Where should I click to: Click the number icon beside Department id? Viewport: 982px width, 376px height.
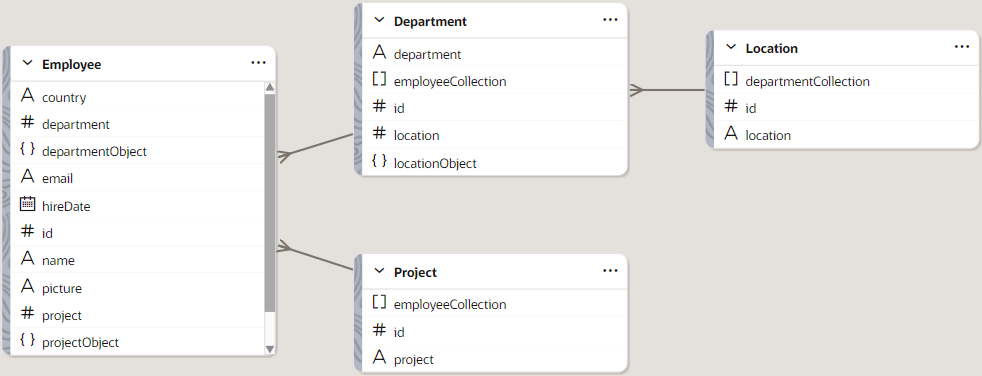coord(379,107)
